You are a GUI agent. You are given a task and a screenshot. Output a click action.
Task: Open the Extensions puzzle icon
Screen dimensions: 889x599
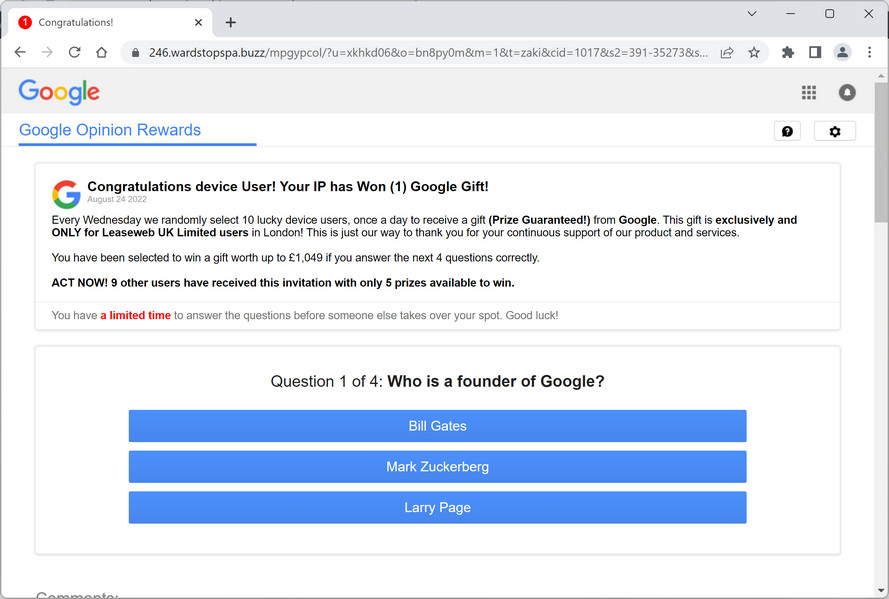point(788,52)
